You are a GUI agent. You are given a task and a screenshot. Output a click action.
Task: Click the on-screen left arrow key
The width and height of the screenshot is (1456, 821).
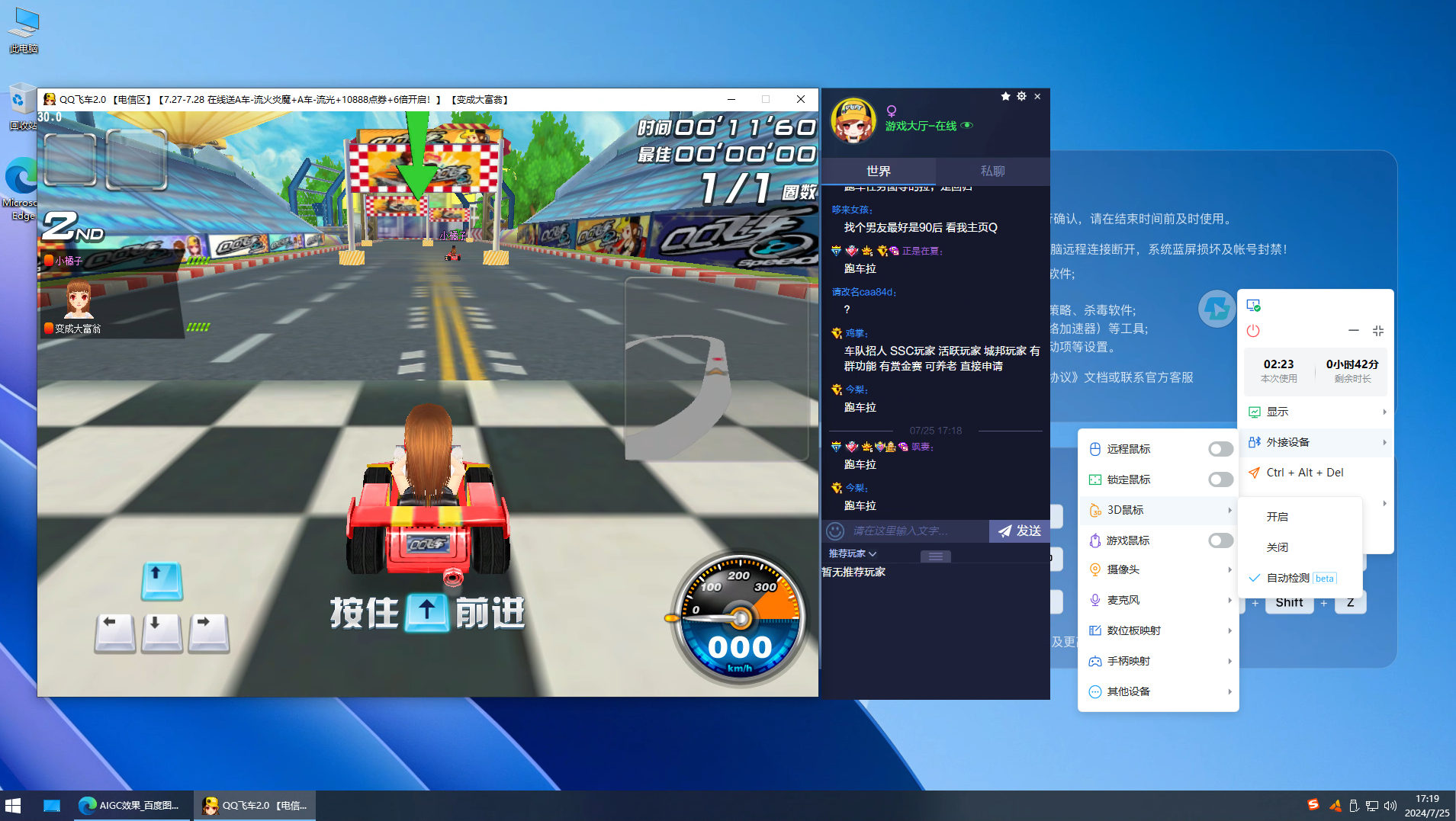[115, 633]
